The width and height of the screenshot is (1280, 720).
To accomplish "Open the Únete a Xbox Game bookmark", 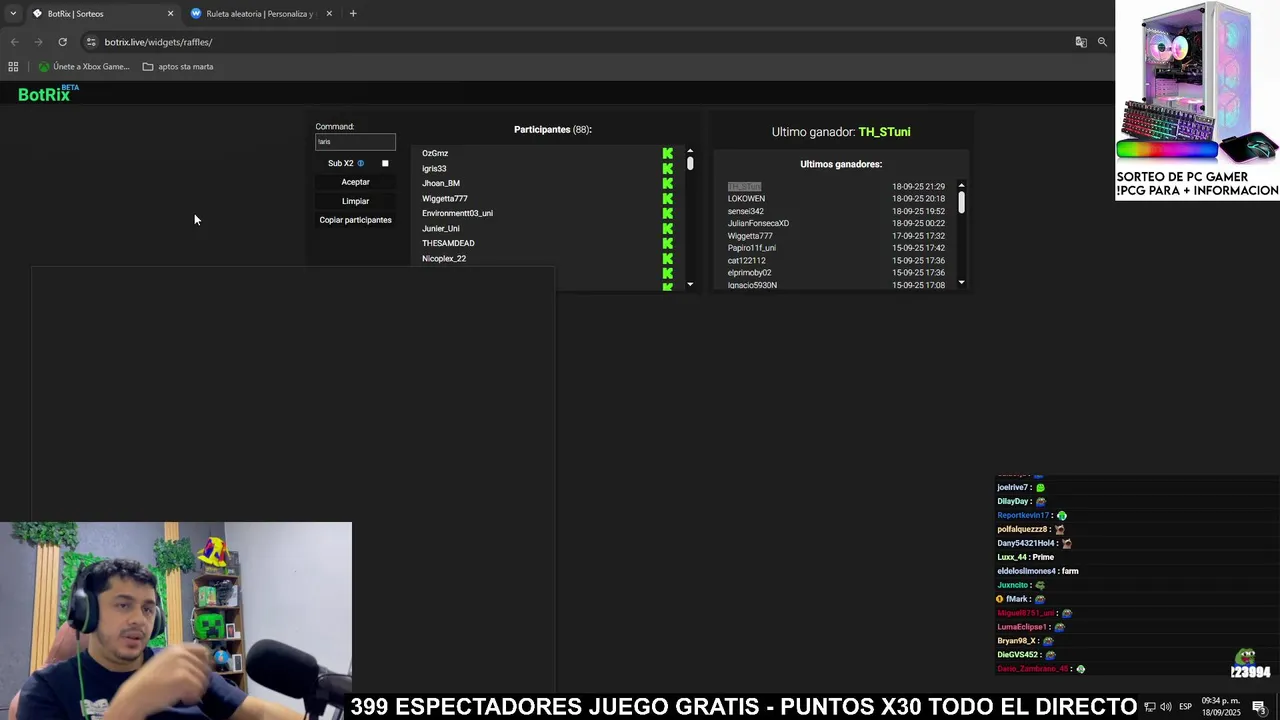I will pos(84,67).
